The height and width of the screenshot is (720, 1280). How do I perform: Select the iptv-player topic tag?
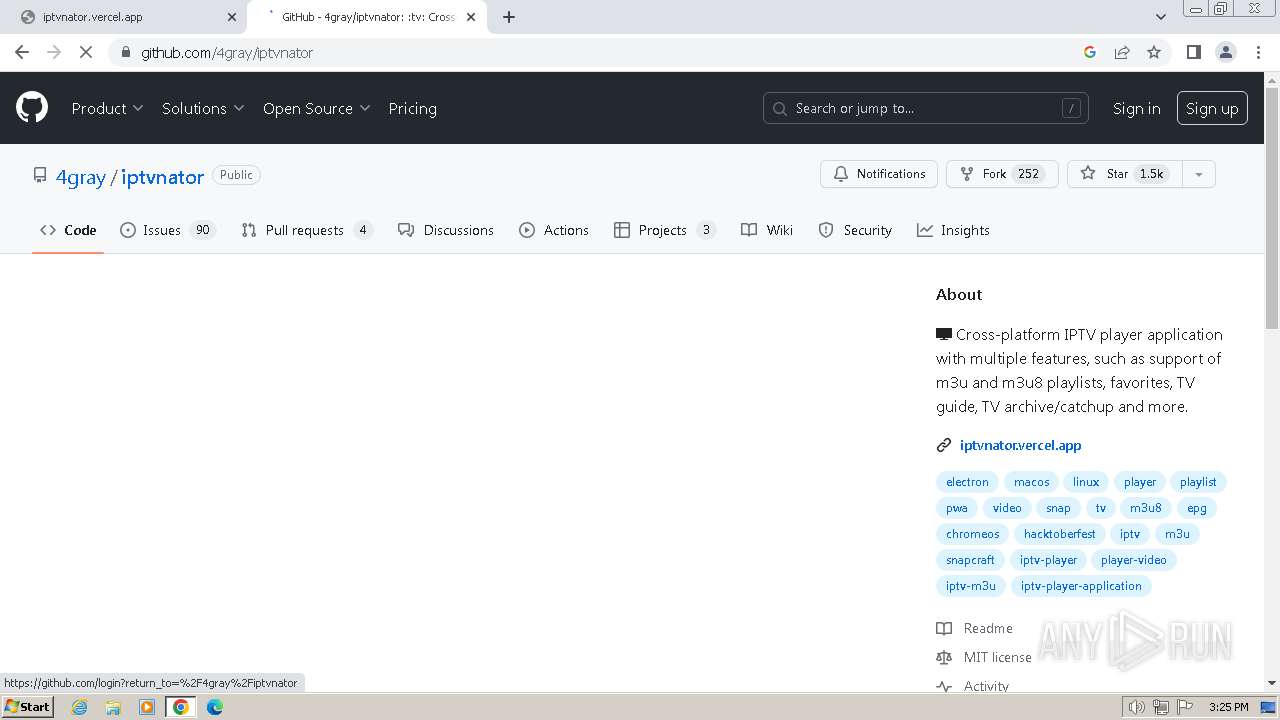pyautogui.click(x=1048, y=560)
